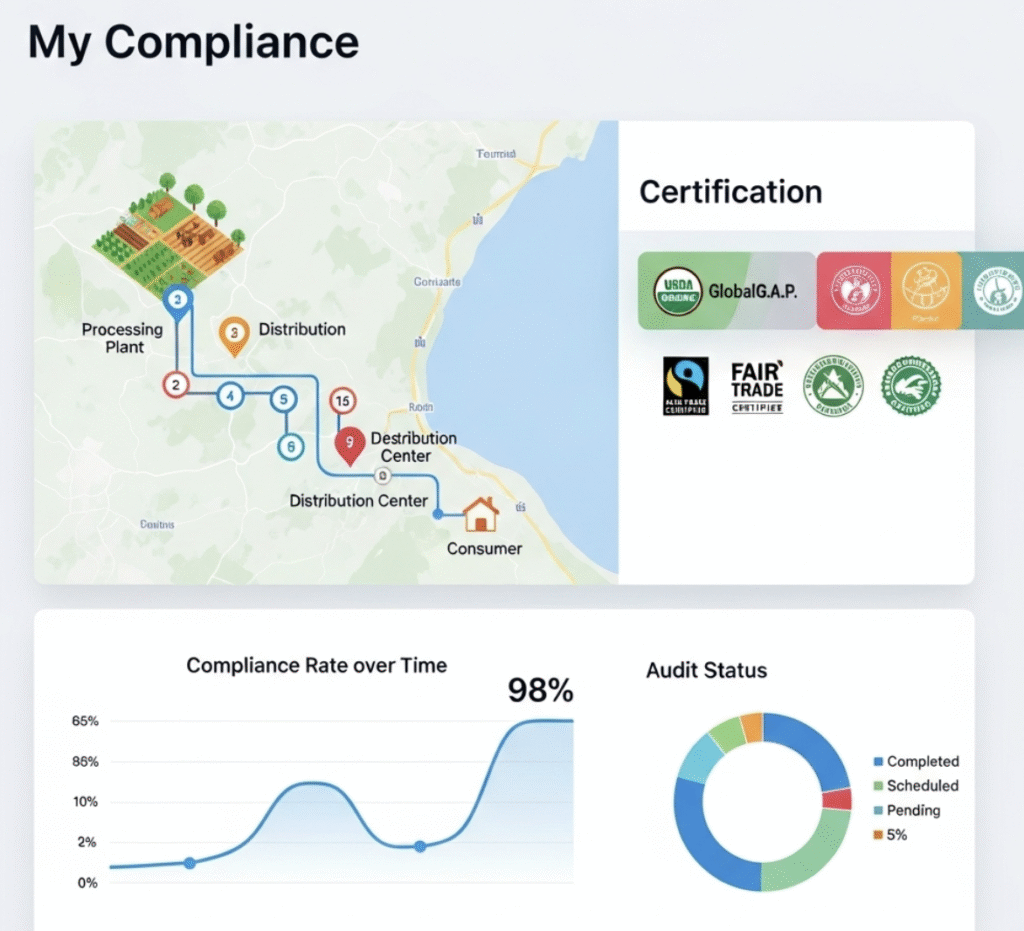Toggle the Scheduled legend entry
Image resolution: width=1024 pixels, height=931 pixels.
[915, 786]
